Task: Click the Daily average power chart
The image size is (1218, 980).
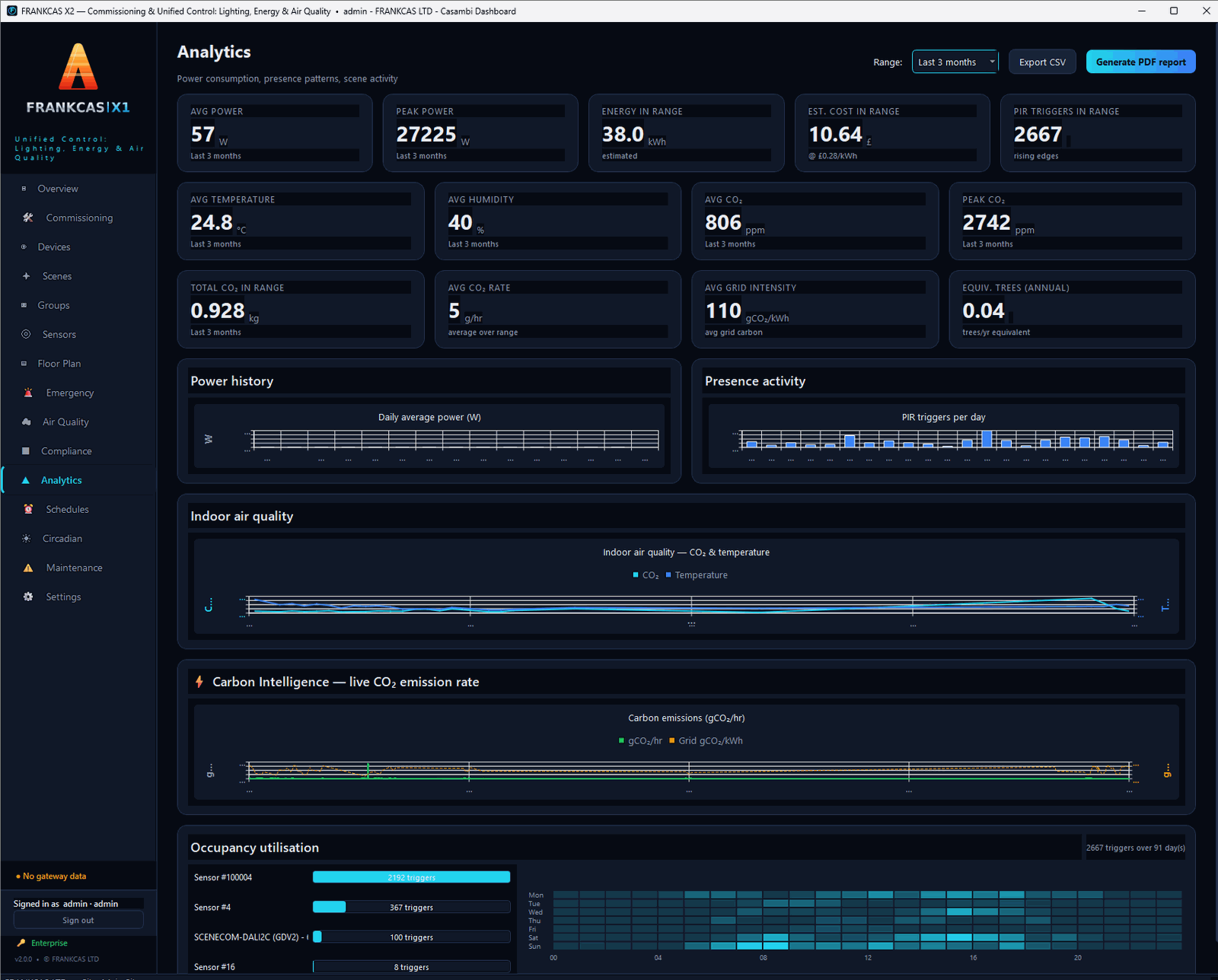Action: [429, 437]
